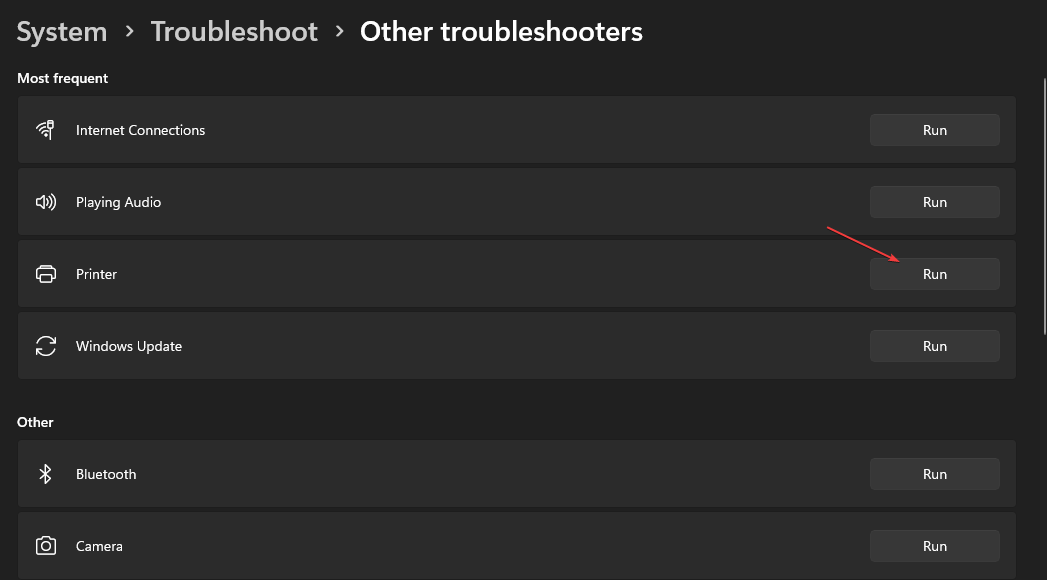Click the Internet Connections Wi-Fi icon
Viewport: 1047px width, 580px height.
pyautogui.click(x=45, y=130)
